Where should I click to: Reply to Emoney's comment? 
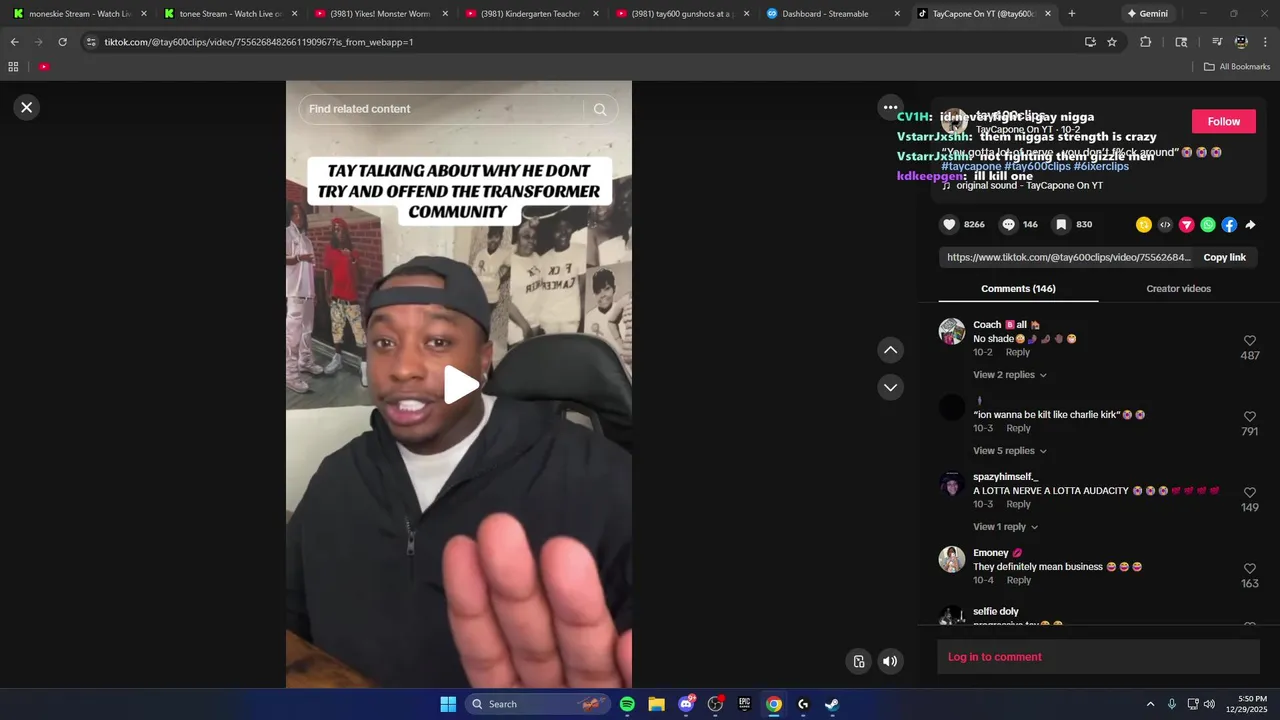[1018, 580]
